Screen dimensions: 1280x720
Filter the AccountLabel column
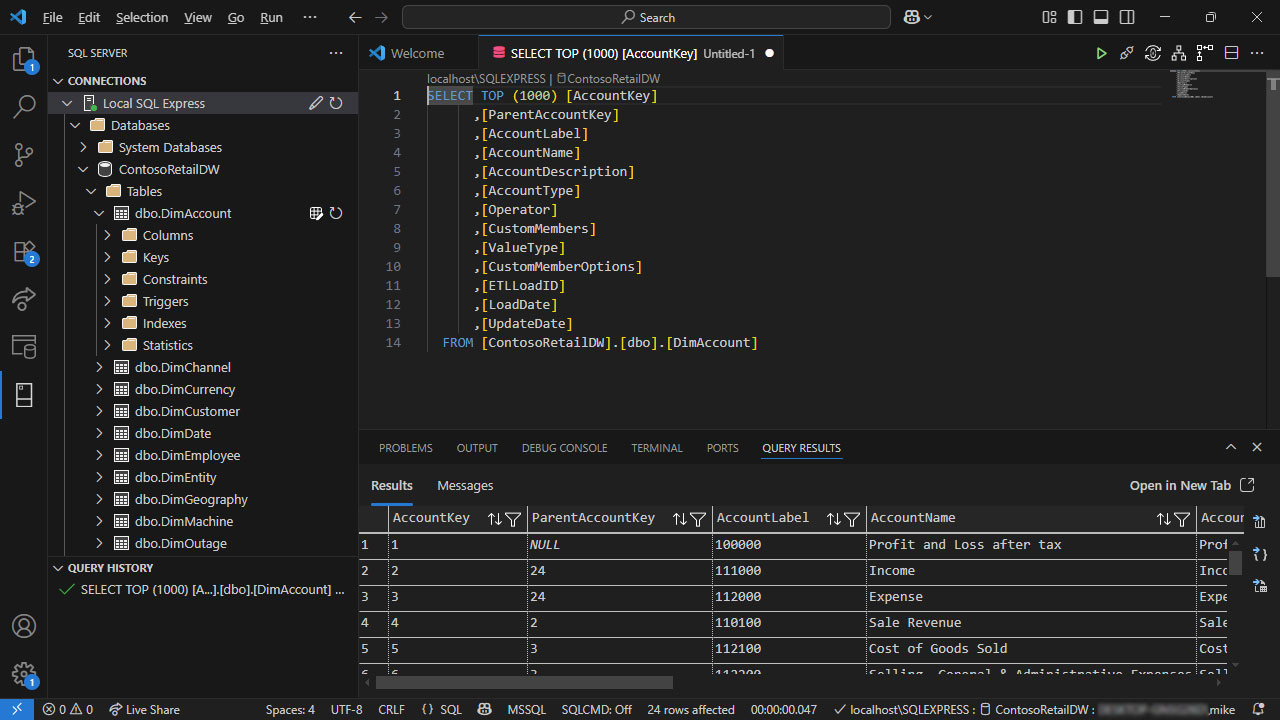click(x=852, y=519)
